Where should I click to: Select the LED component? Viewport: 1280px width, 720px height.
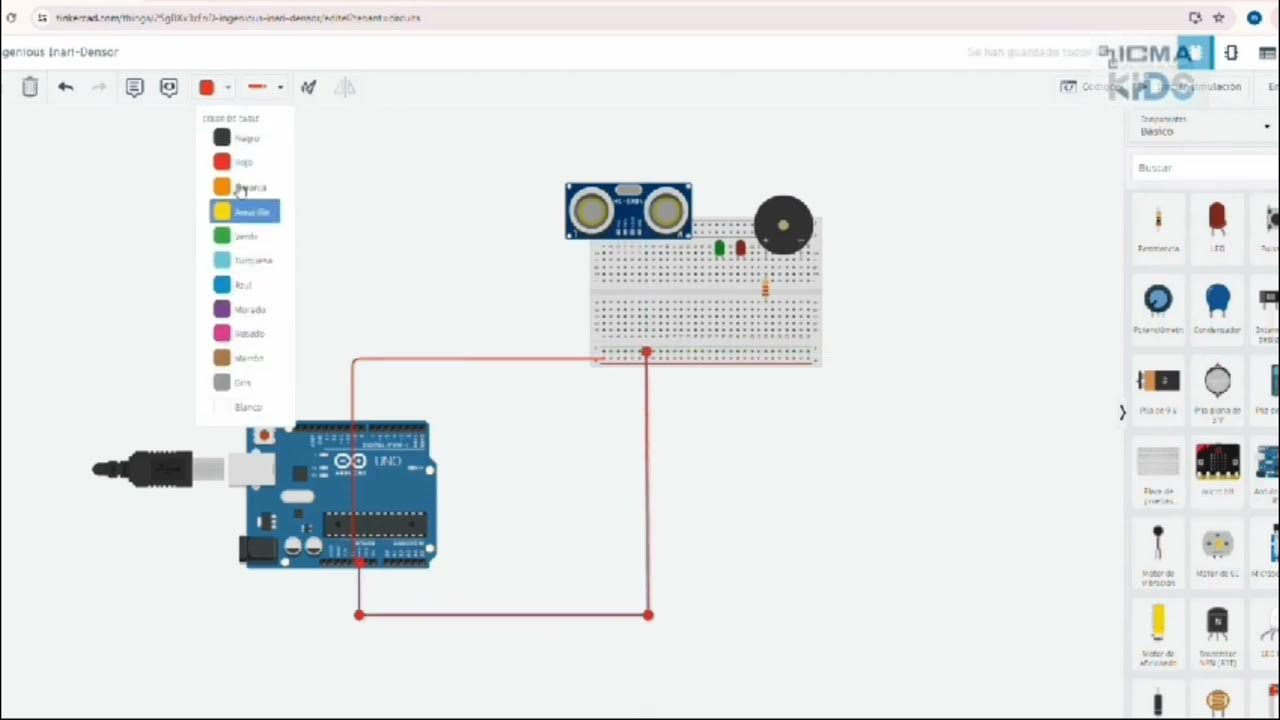click(x=1217, y=227)
